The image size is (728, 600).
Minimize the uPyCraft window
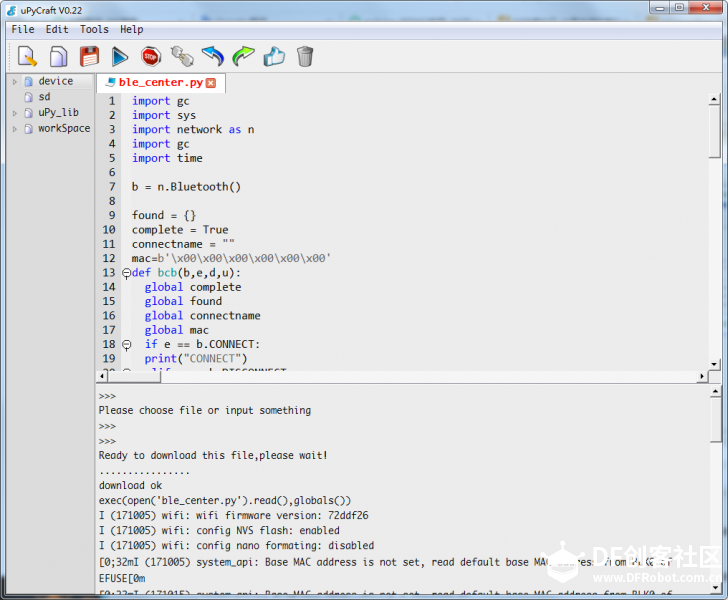click(660, 8)
